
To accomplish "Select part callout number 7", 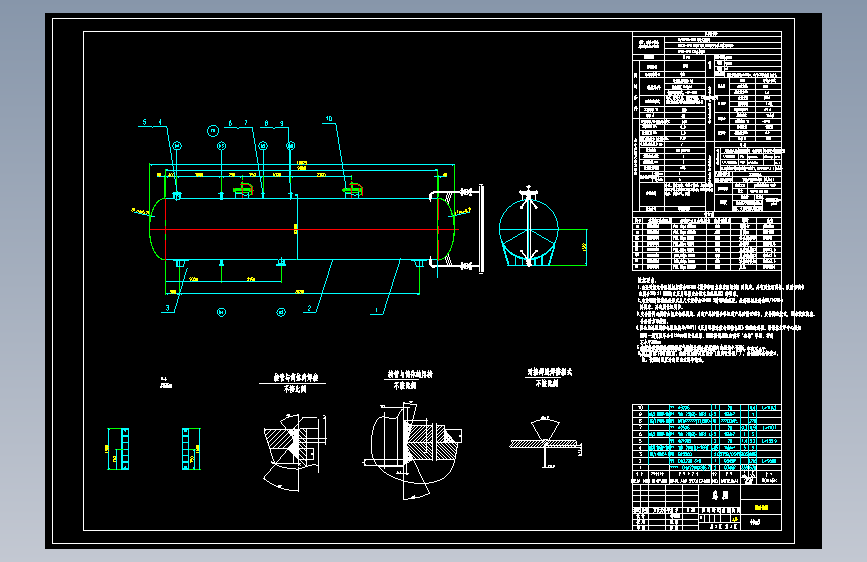I will (x=246, y=123).
